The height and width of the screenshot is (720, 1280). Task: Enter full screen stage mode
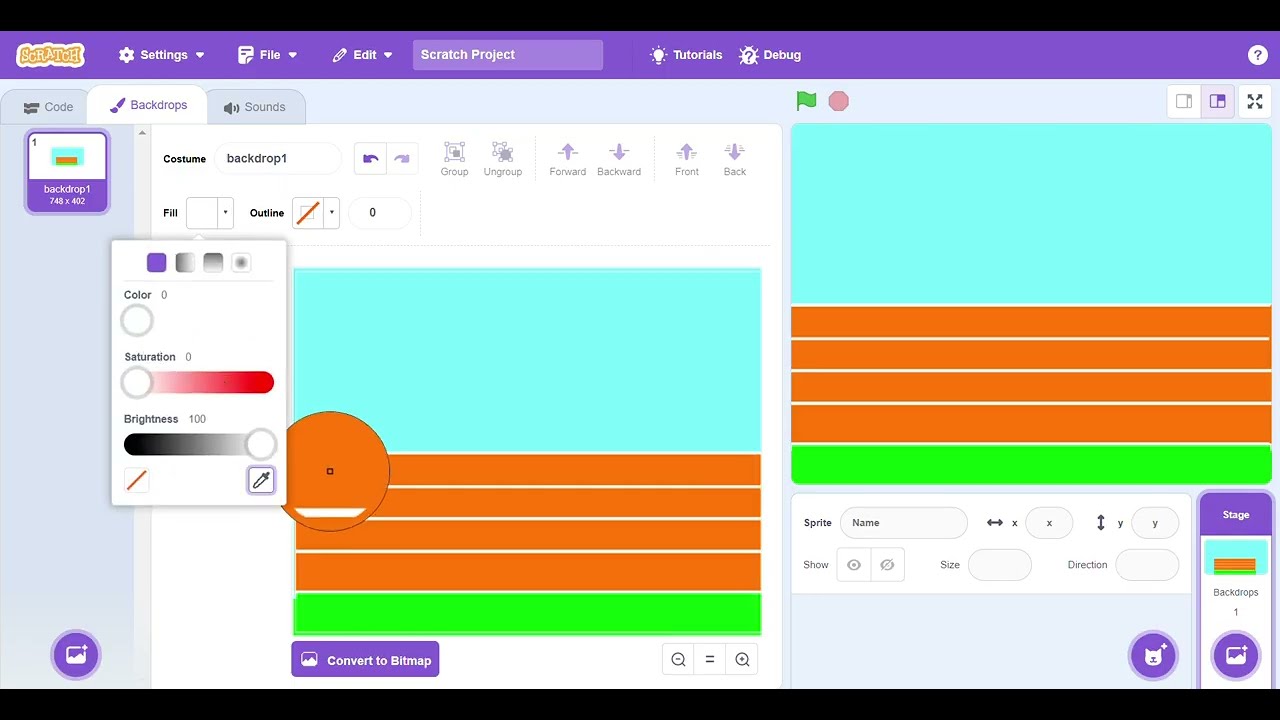point(1255,101)
